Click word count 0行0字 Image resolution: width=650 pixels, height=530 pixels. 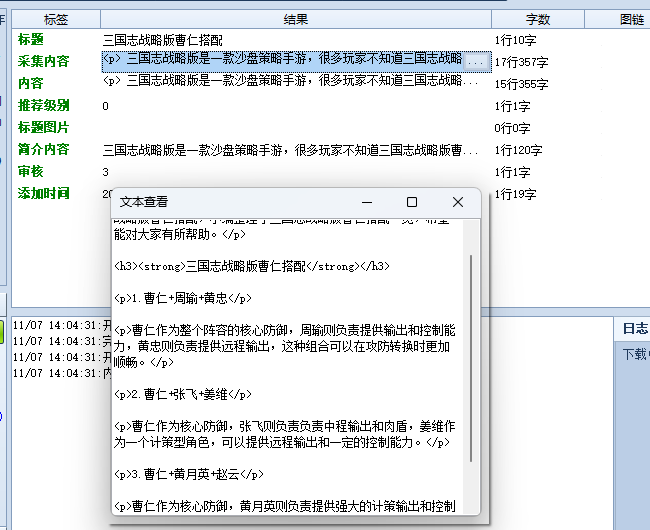(x=512, y=128)
